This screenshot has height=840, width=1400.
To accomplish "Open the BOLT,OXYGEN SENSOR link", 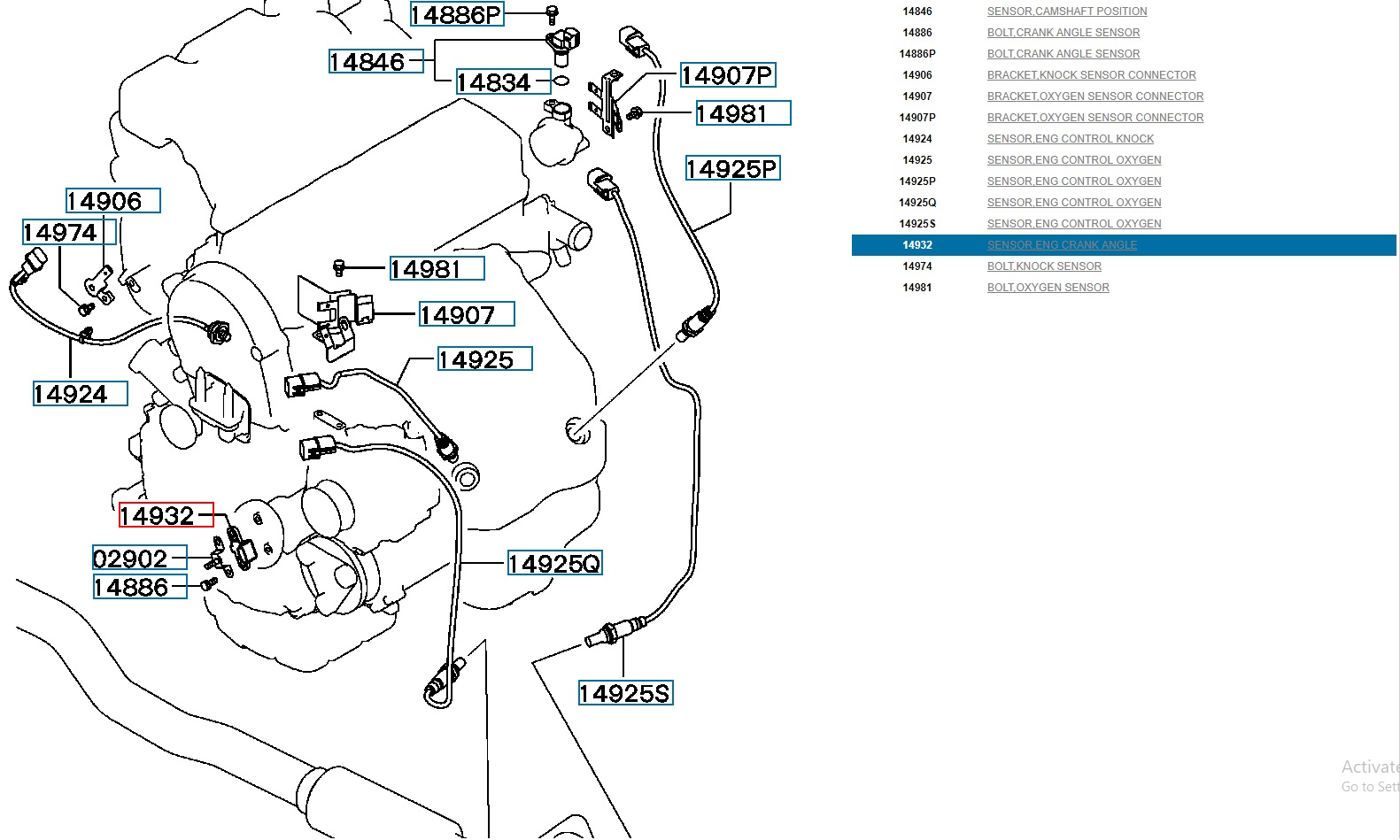I will [1048, 288].
